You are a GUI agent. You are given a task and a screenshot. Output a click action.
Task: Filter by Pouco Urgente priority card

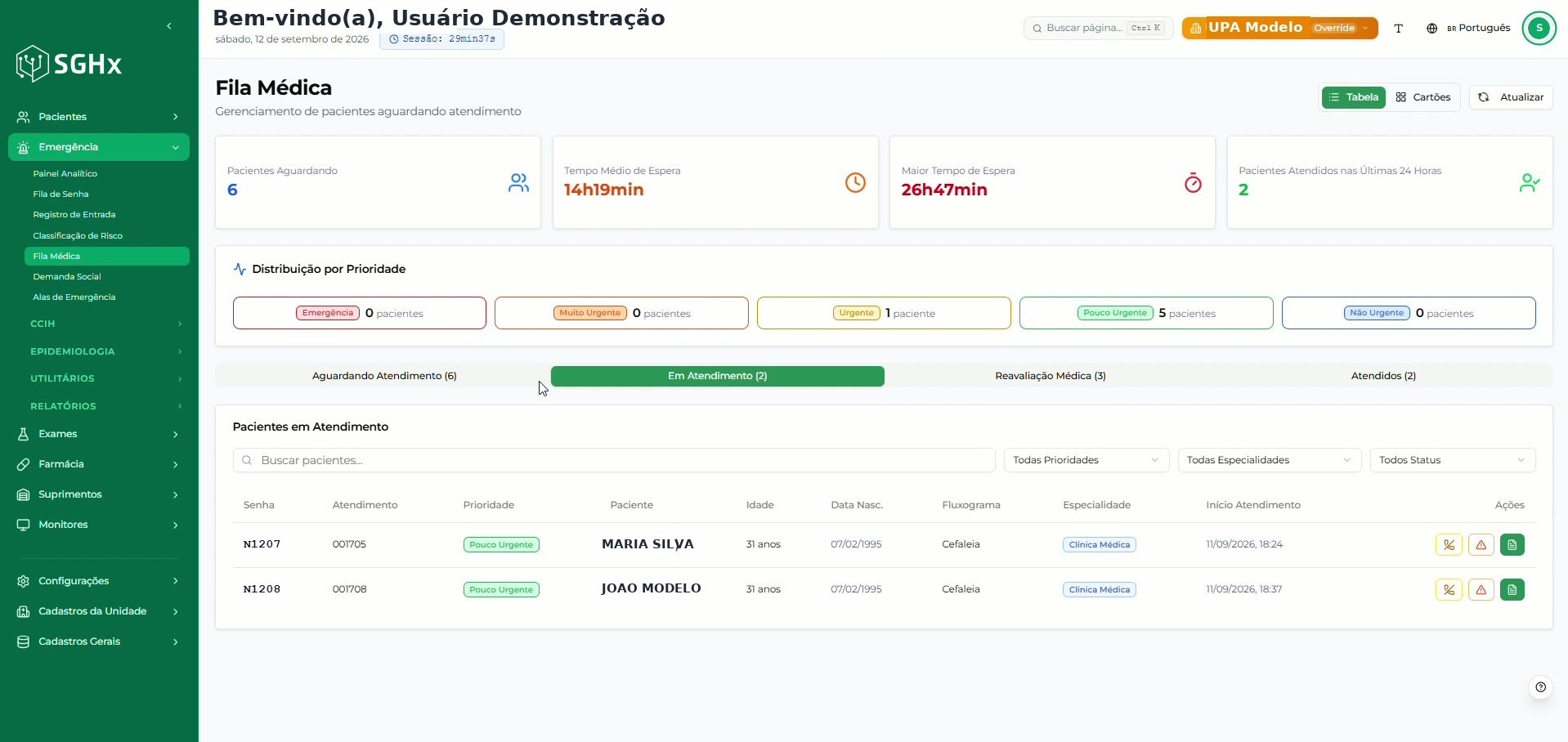[1146, 313]
